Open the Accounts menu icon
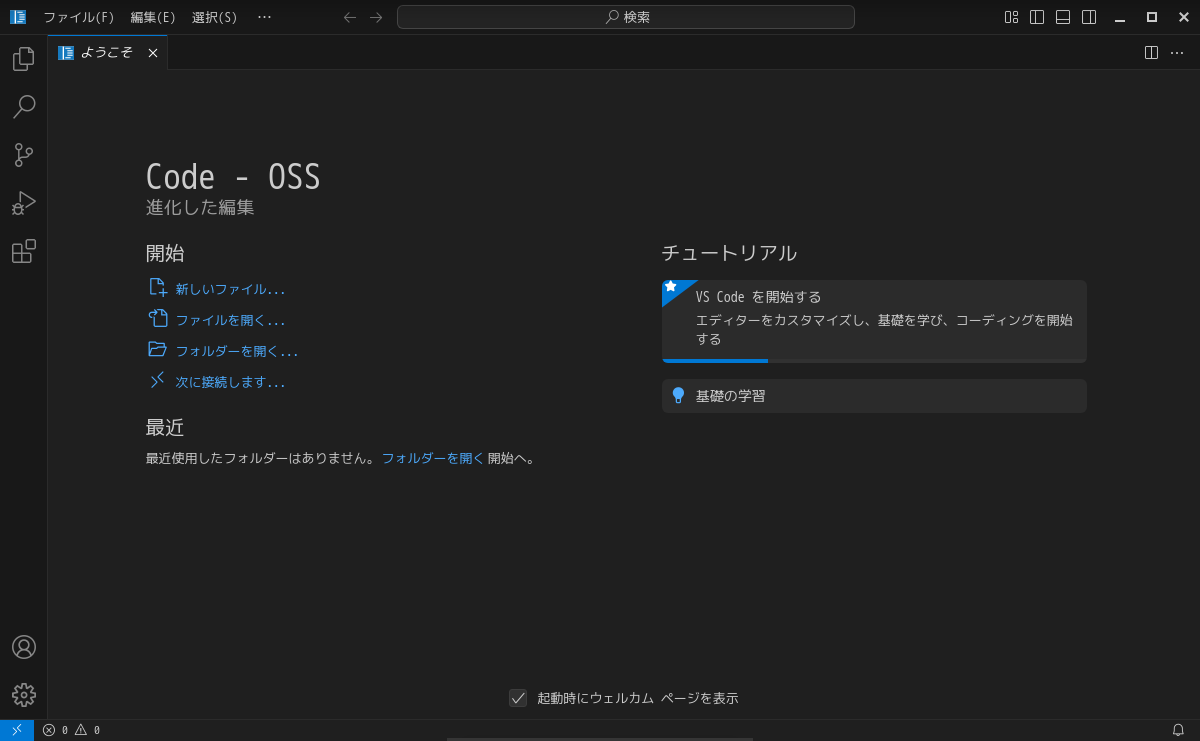This screenshot has height=741, width=1200. [x=24, y=647]
